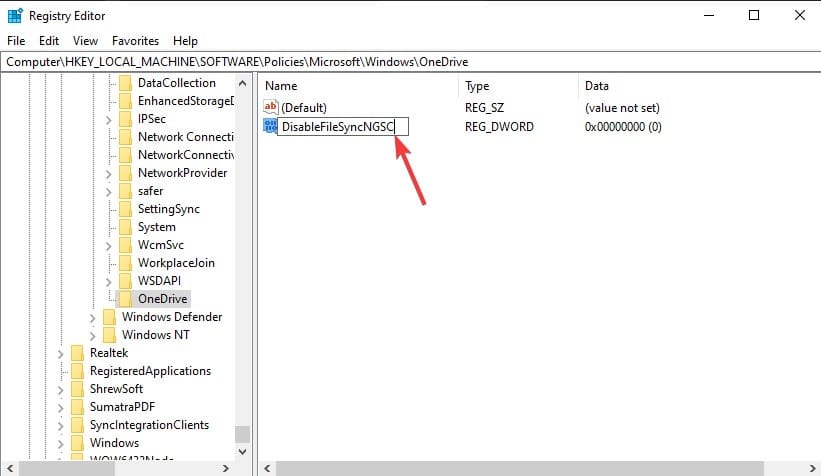The image size is (821, 476).
Task: Select the OneDrive tree item label
Action: [x=162, y=299]
